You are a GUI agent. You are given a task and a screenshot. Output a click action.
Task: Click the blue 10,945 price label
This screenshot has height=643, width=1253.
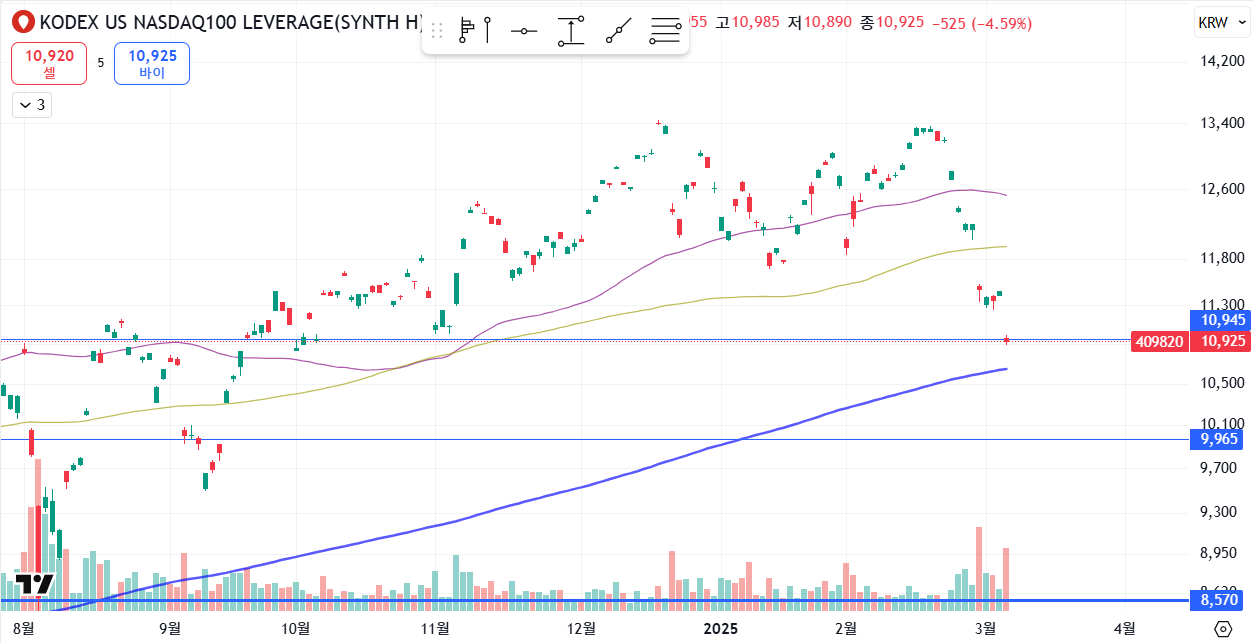(1223, 320)
